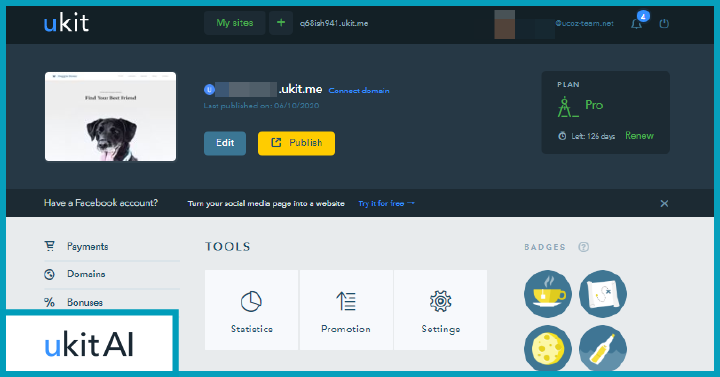Open the site preview thumbnail with the dog
This screenshot has width=720, height=377.
(x=110, y=117)
